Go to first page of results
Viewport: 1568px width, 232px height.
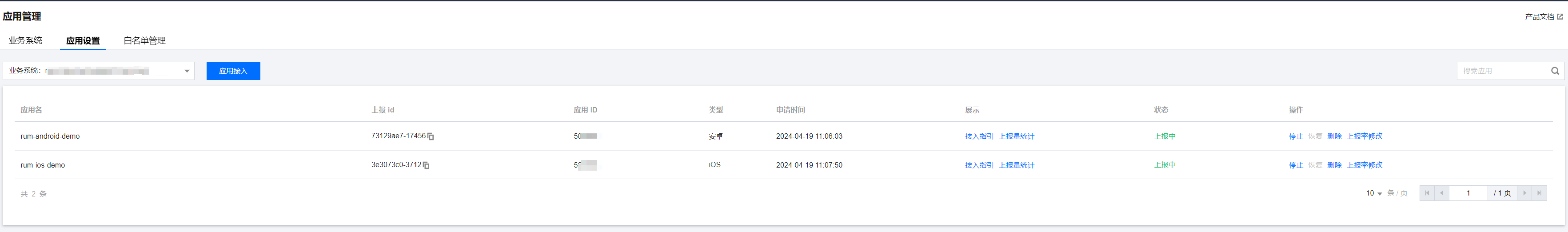(x=1427, y=193)
